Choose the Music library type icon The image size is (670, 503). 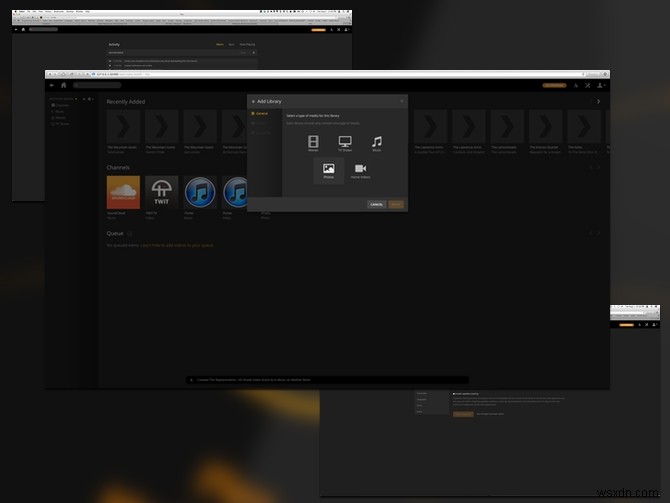pos(376,142)
